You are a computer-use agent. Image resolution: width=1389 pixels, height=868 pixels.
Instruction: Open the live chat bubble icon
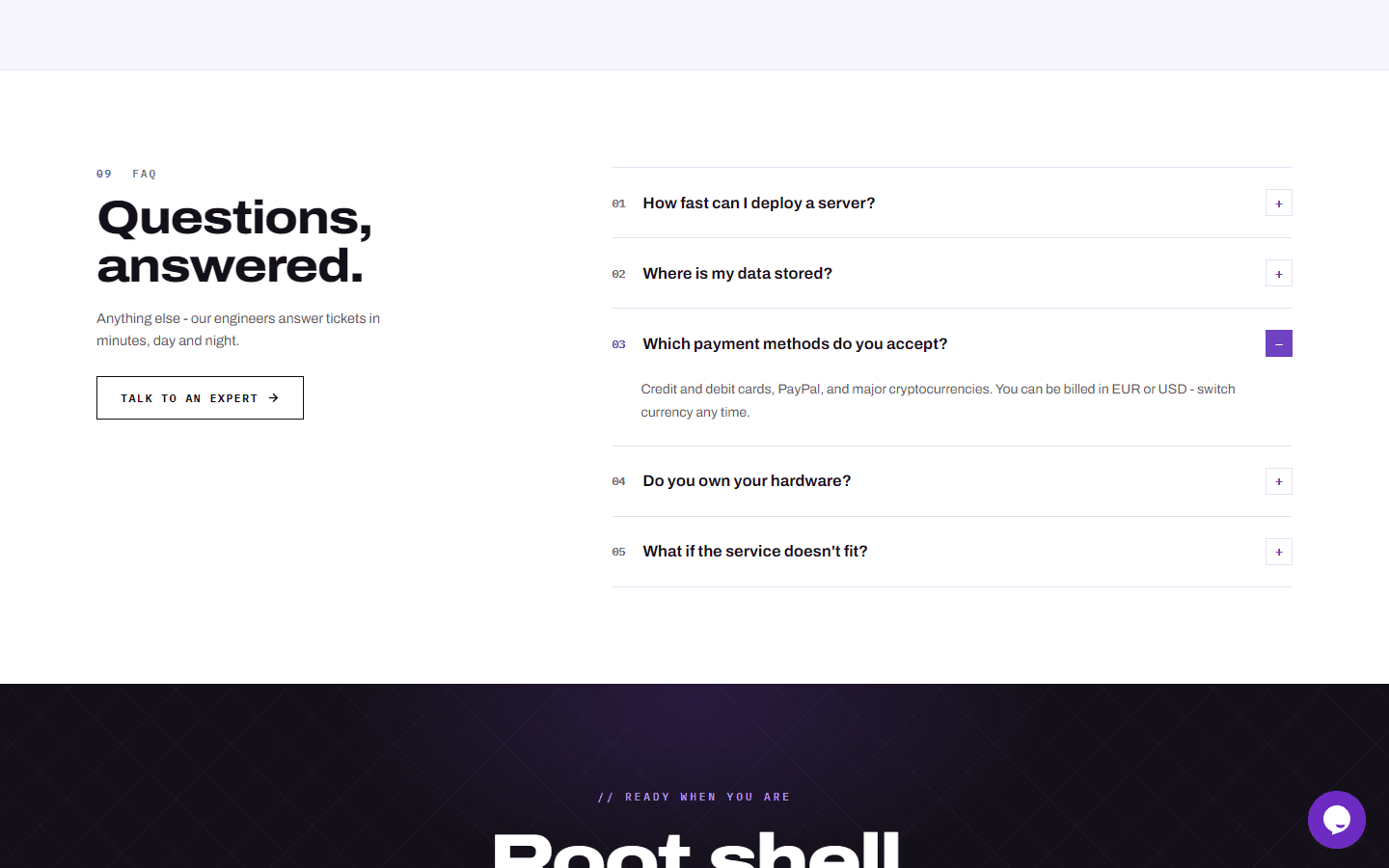point(1336,820)
